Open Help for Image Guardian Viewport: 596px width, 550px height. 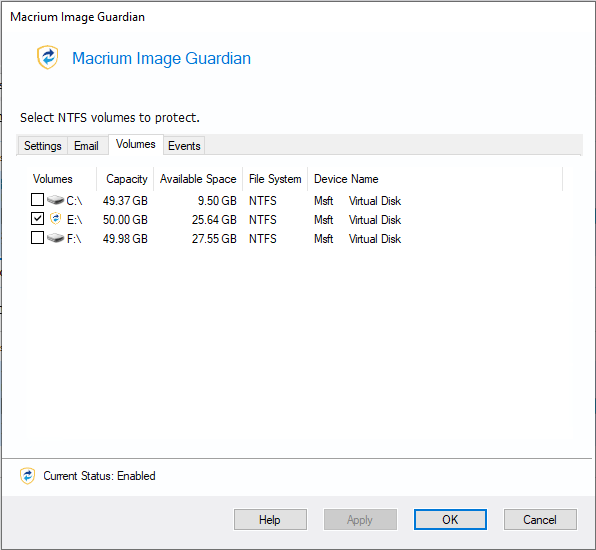click(x=270, y=520)
